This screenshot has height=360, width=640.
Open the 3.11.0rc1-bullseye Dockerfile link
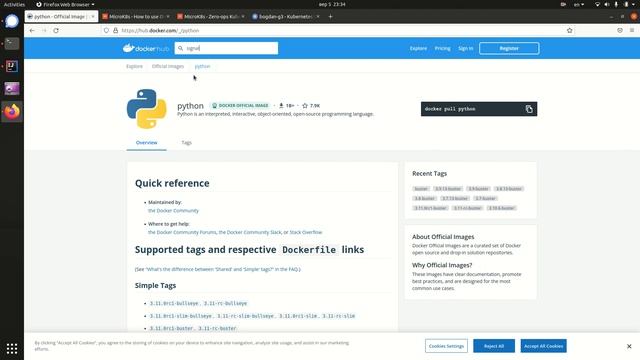click(174, 303)
